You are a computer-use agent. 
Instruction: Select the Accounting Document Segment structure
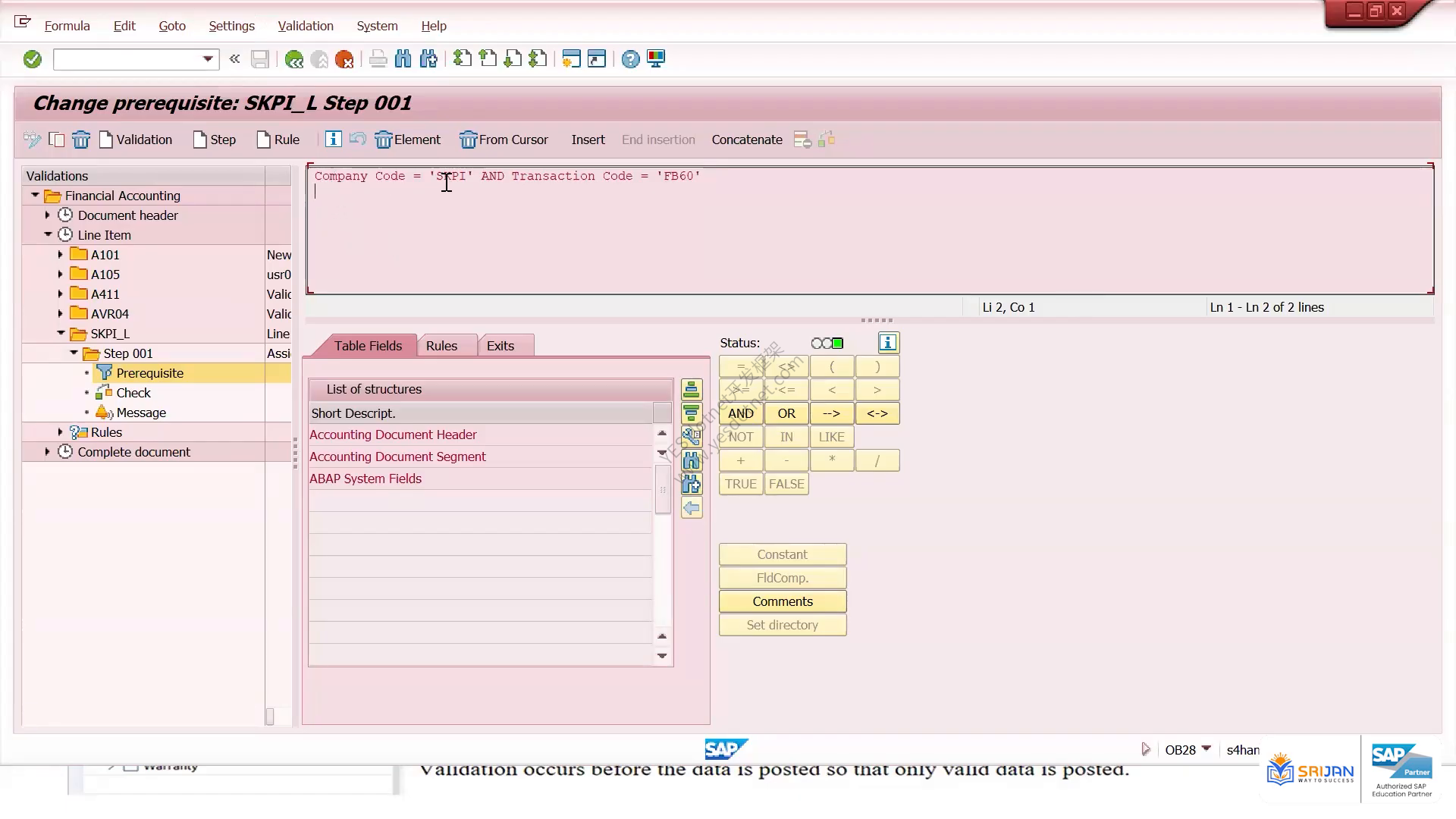click(x=397, y=457)
